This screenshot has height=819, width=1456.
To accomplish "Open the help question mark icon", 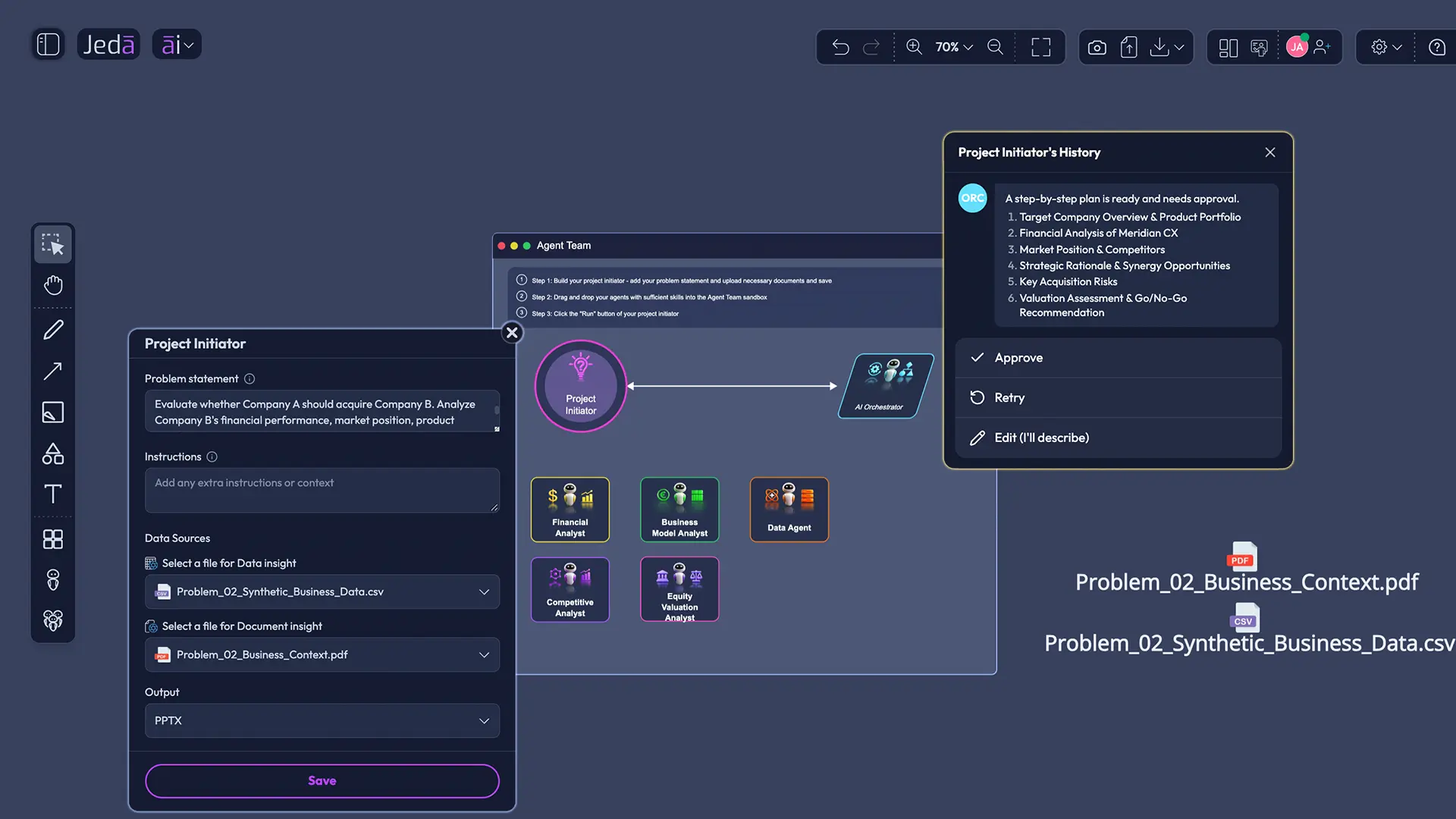I will coord(1436,47).
